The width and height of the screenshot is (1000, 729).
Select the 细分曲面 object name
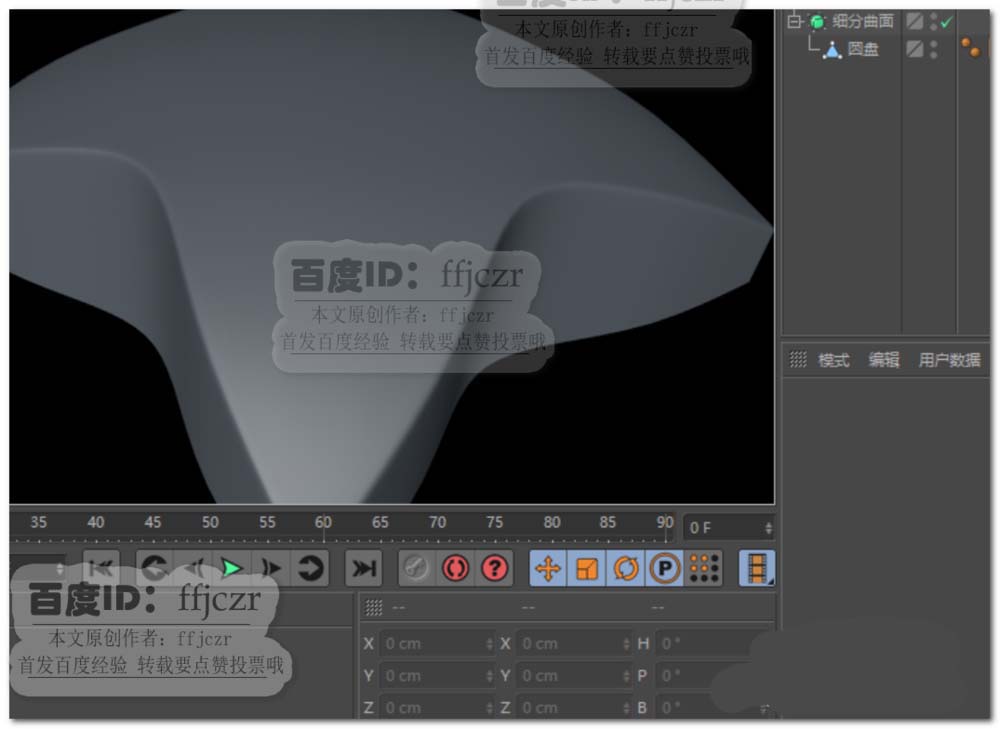point(863,22)
